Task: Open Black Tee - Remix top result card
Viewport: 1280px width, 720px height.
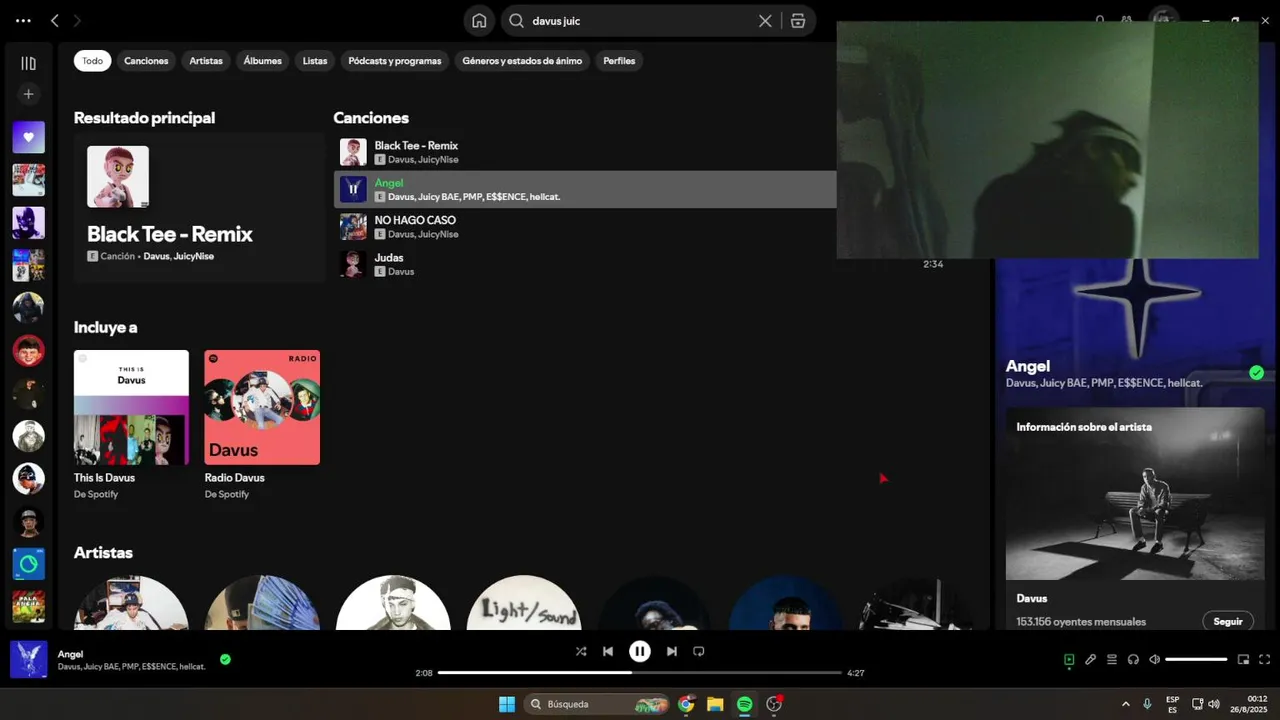Action: (x=199, y=207)
